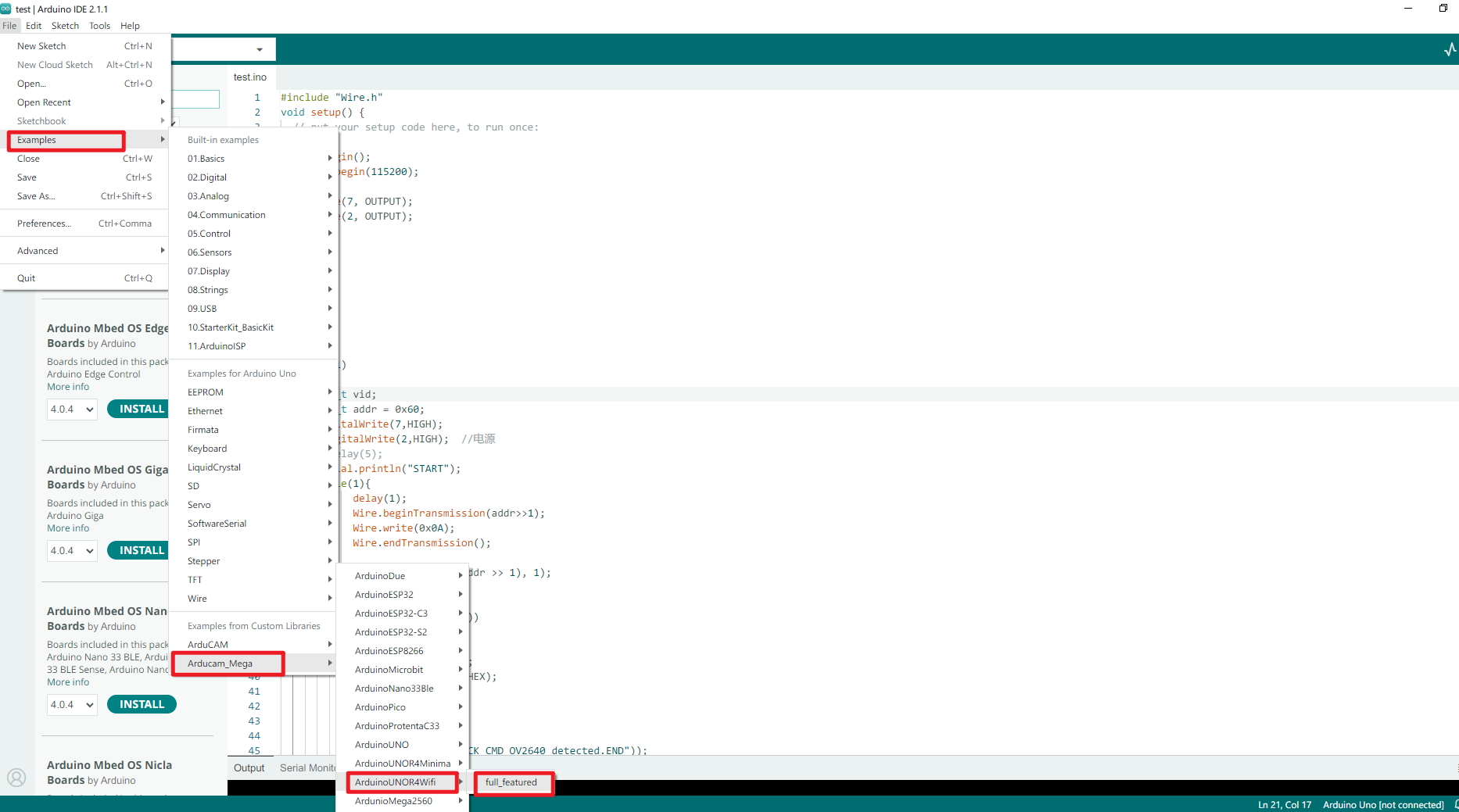This screenshot has width=1459, height=812.
Task: Open ArduCAM custom library examples
Action: (254, 645)
